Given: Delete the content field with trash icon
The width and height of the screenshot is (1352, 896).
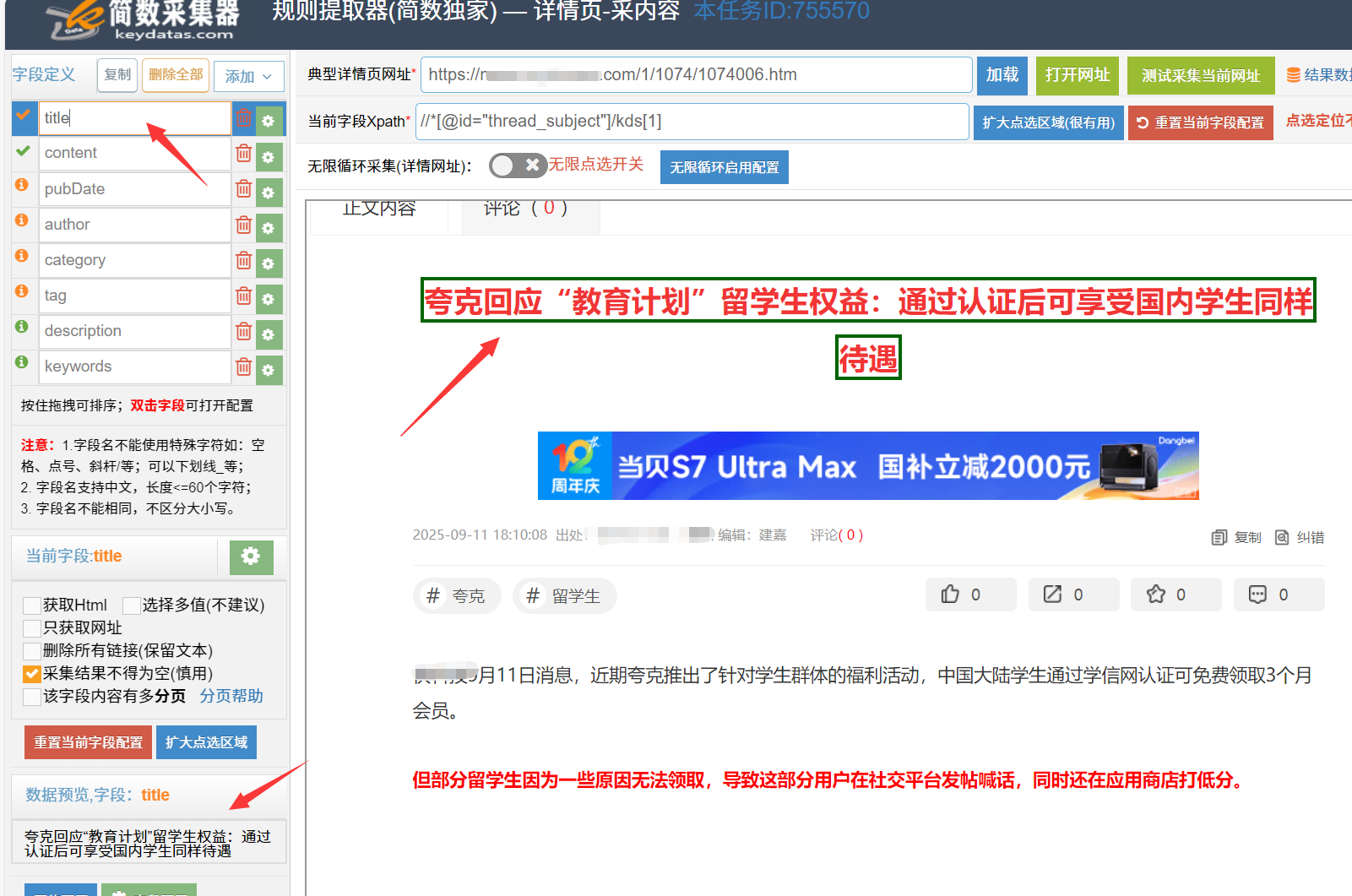Looking at the screenshot, I should coord(243,154).
